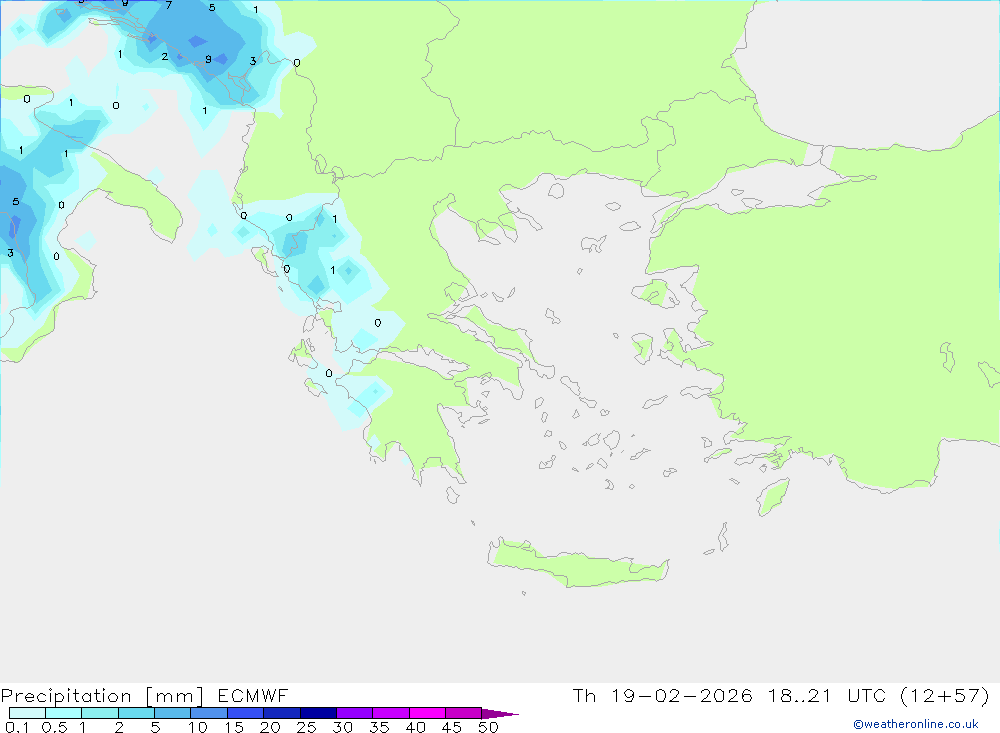The width and height of the screenshot is (1000, 733).
Task: Click the "(12+57)" forecast offset text
Action: click(x=945, y=696)
